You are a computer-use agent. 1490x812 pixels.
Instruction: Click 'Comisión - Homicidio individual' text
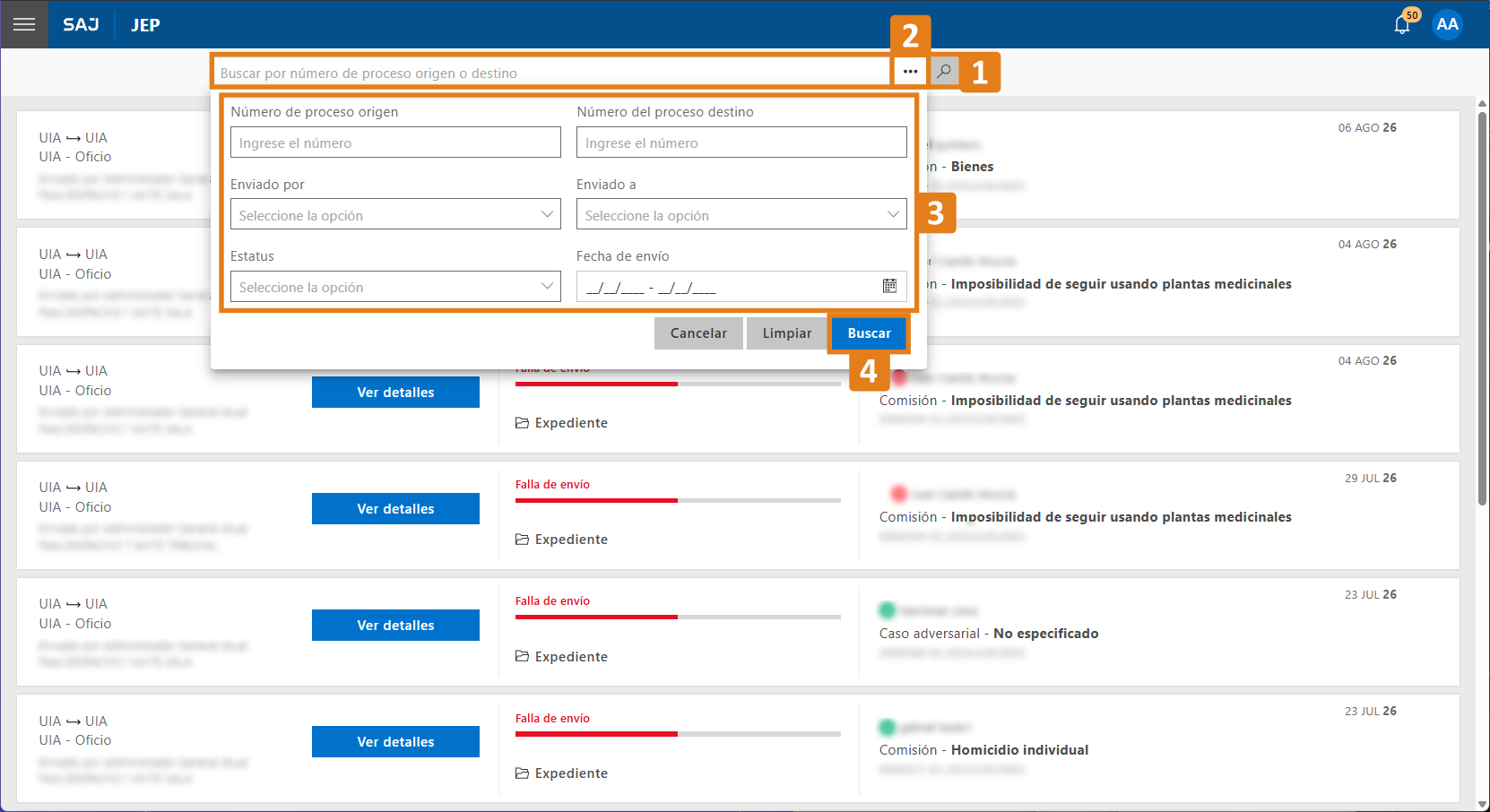click(983, 750)
